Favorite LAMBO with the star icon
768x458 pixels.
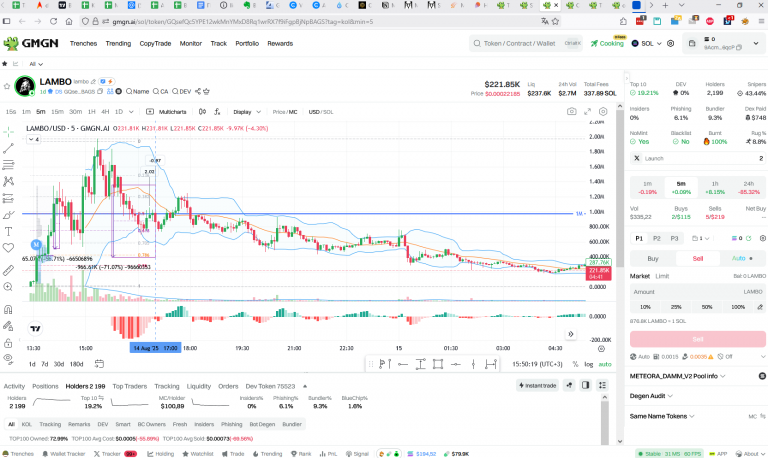coord(7,86)
